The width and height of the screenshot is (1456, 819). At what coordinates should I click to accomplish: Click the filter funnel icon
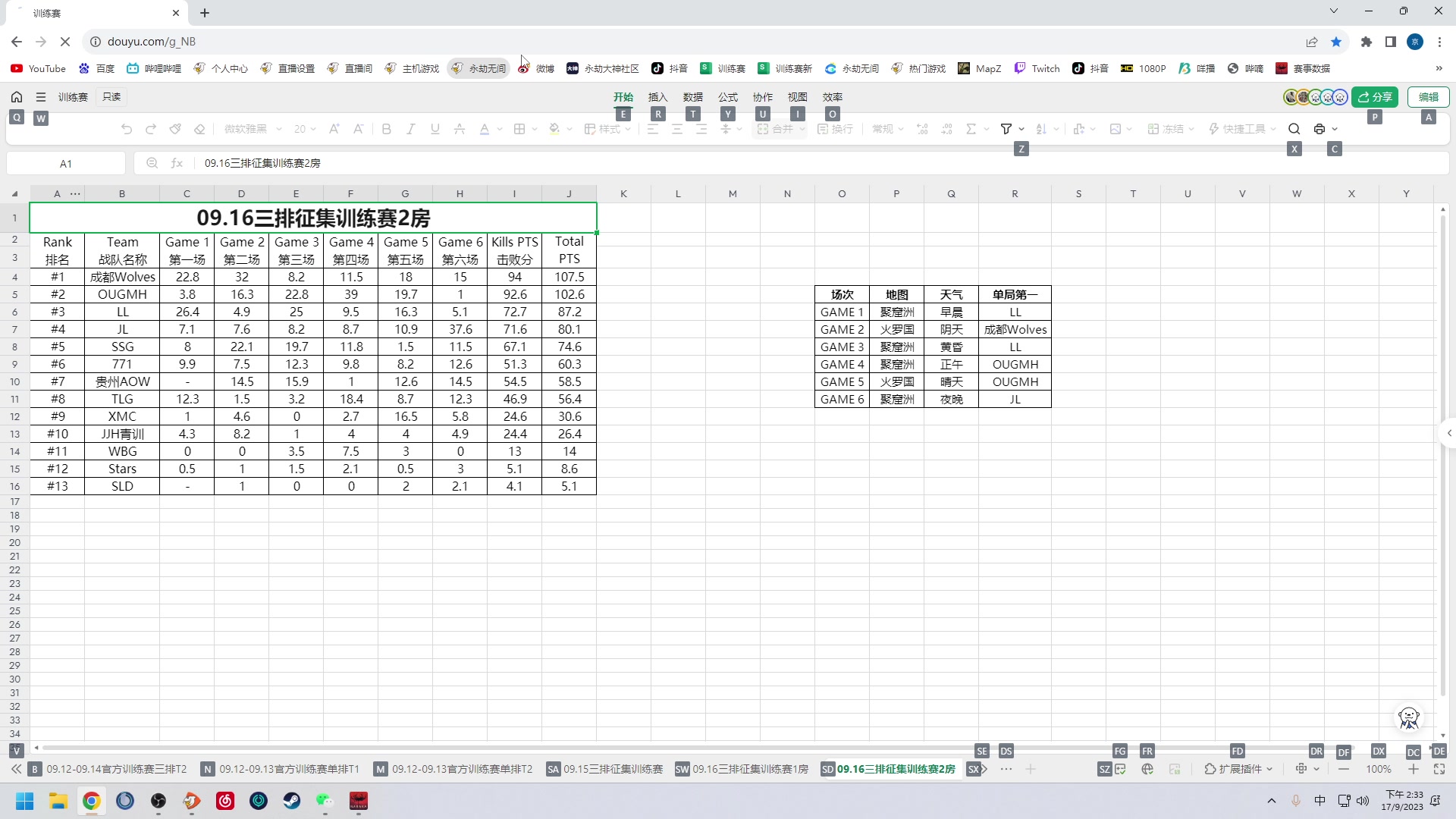pos(1006,129)
